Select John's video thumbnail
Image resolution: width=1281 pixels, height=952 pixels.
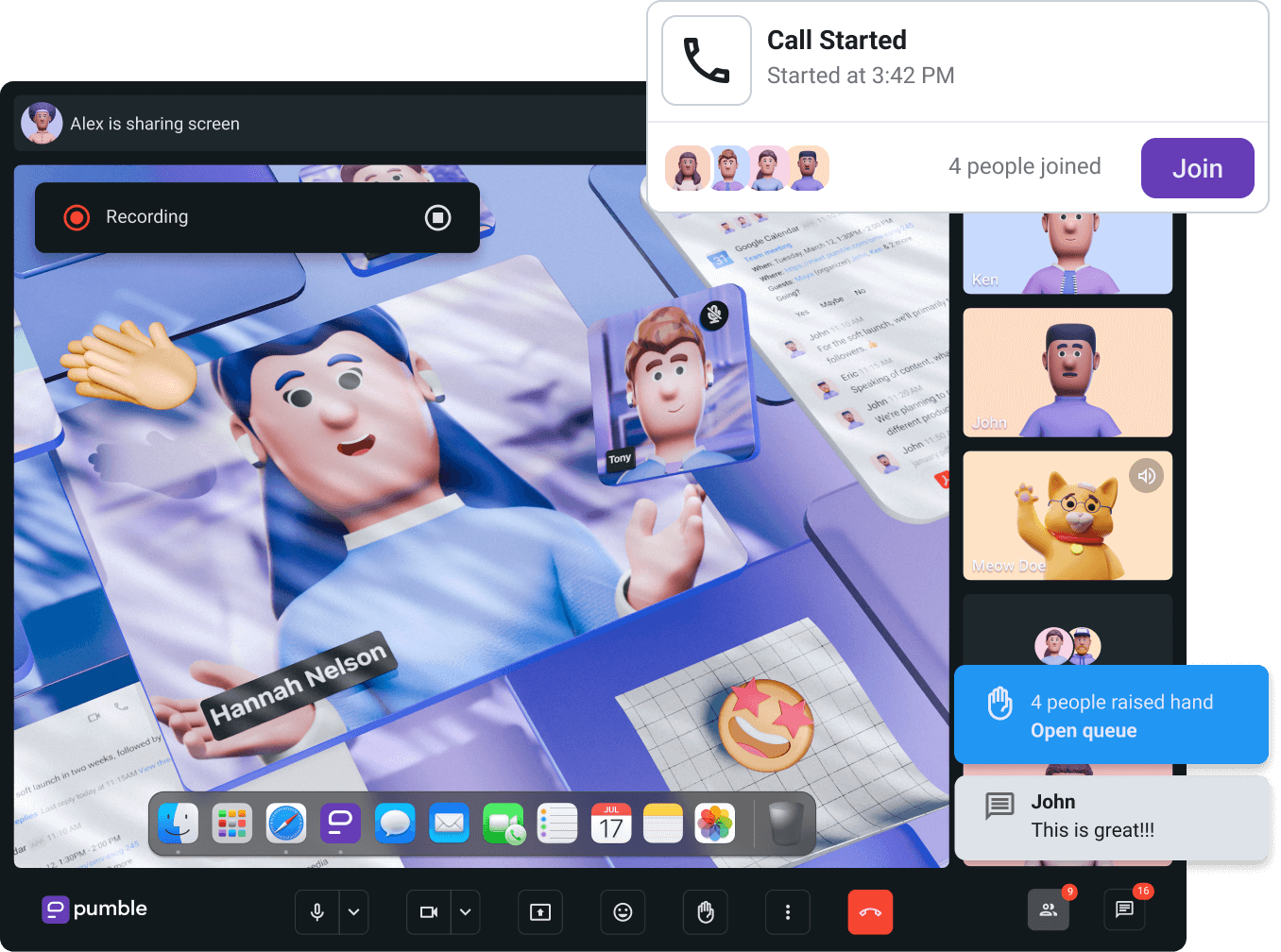(1067, 372)
